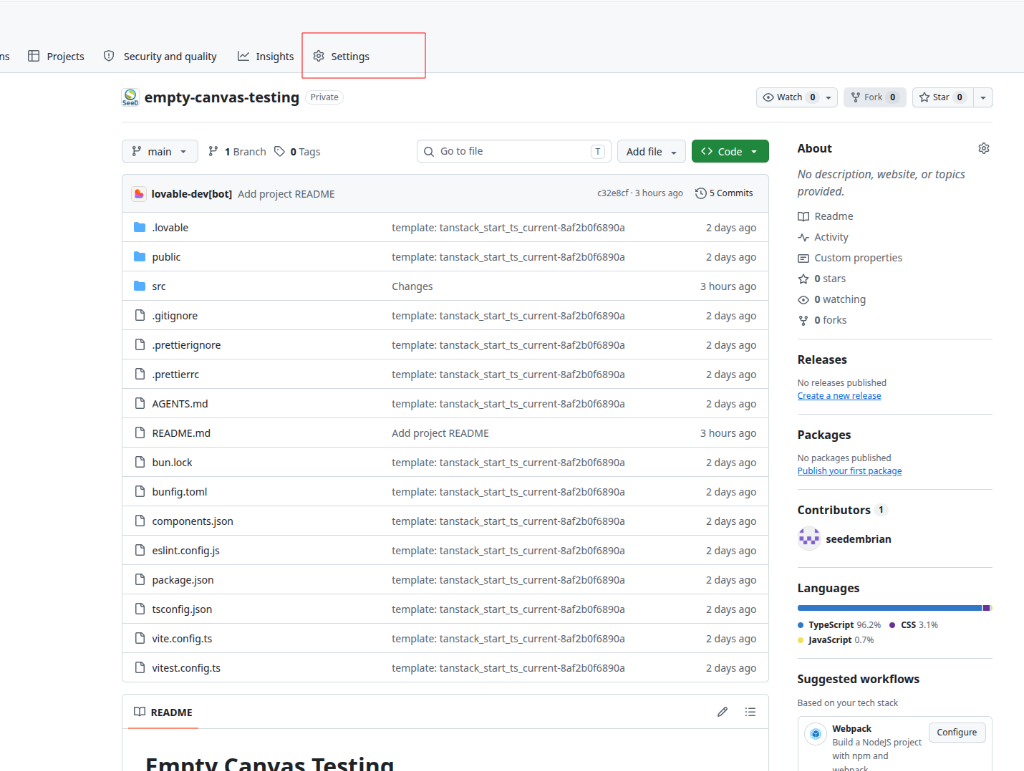Open the green Code dropdown button
Image resolution: width=1024 pixels, height=771 pixels.
(x=730, y=151)
